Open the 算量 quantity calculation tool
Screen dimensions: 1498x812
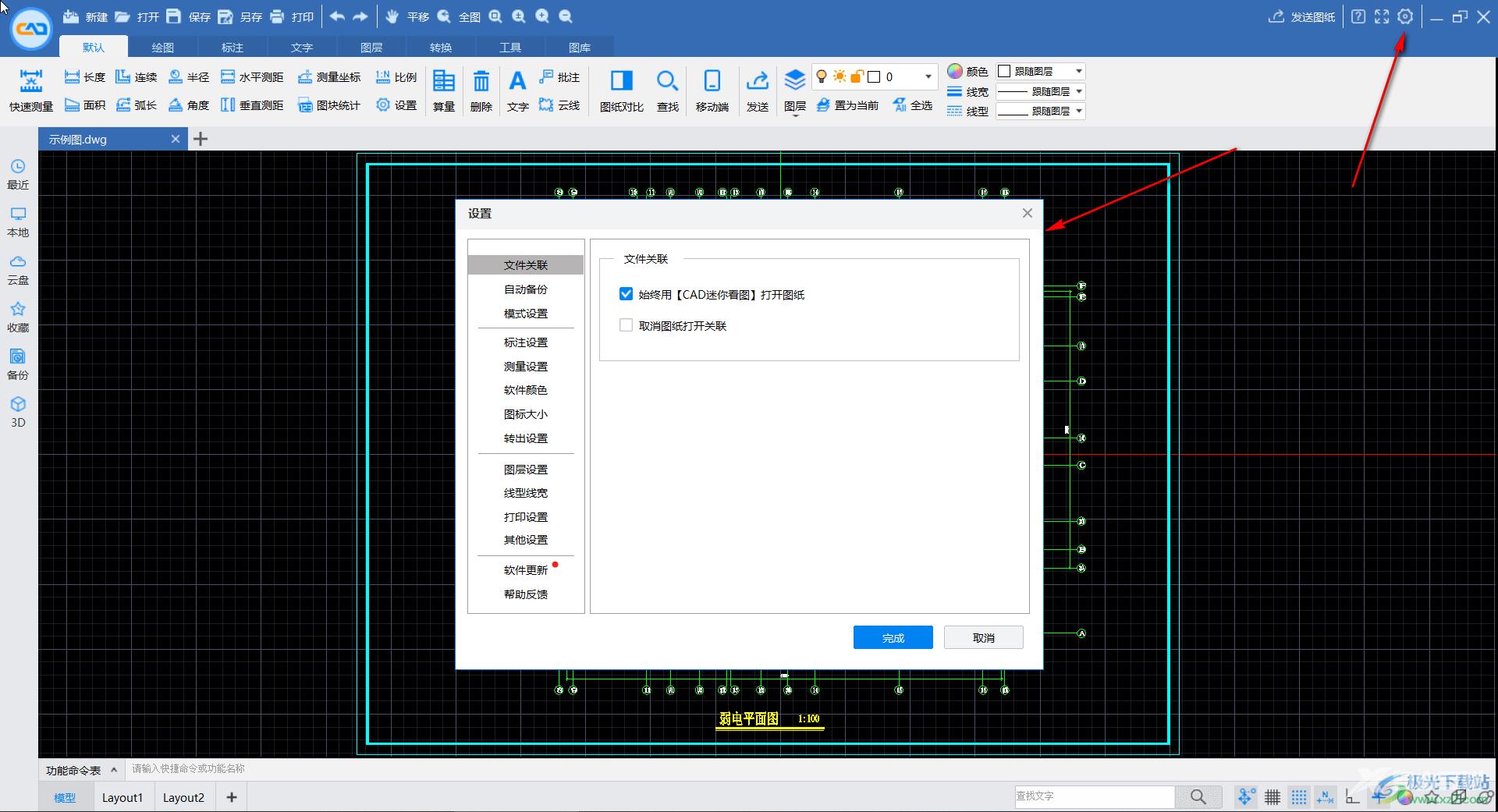click(x=444, y=90)
